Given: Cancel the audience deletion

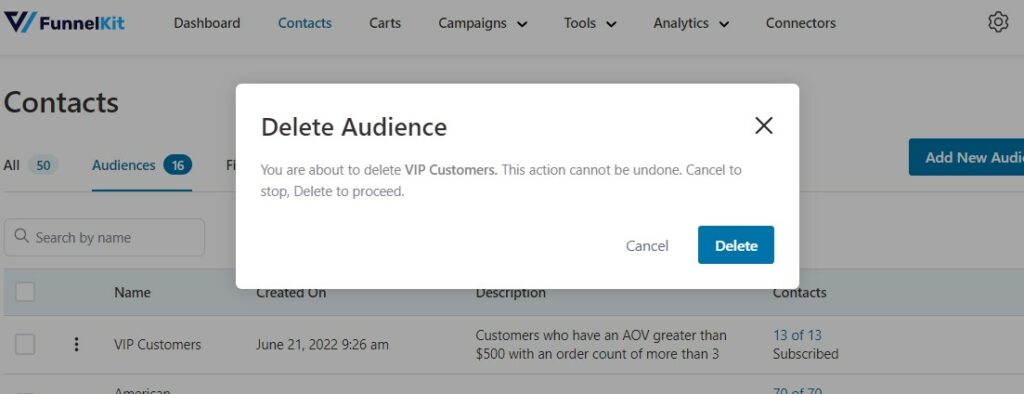Looking at the screenshot, I should pos(647,246).
